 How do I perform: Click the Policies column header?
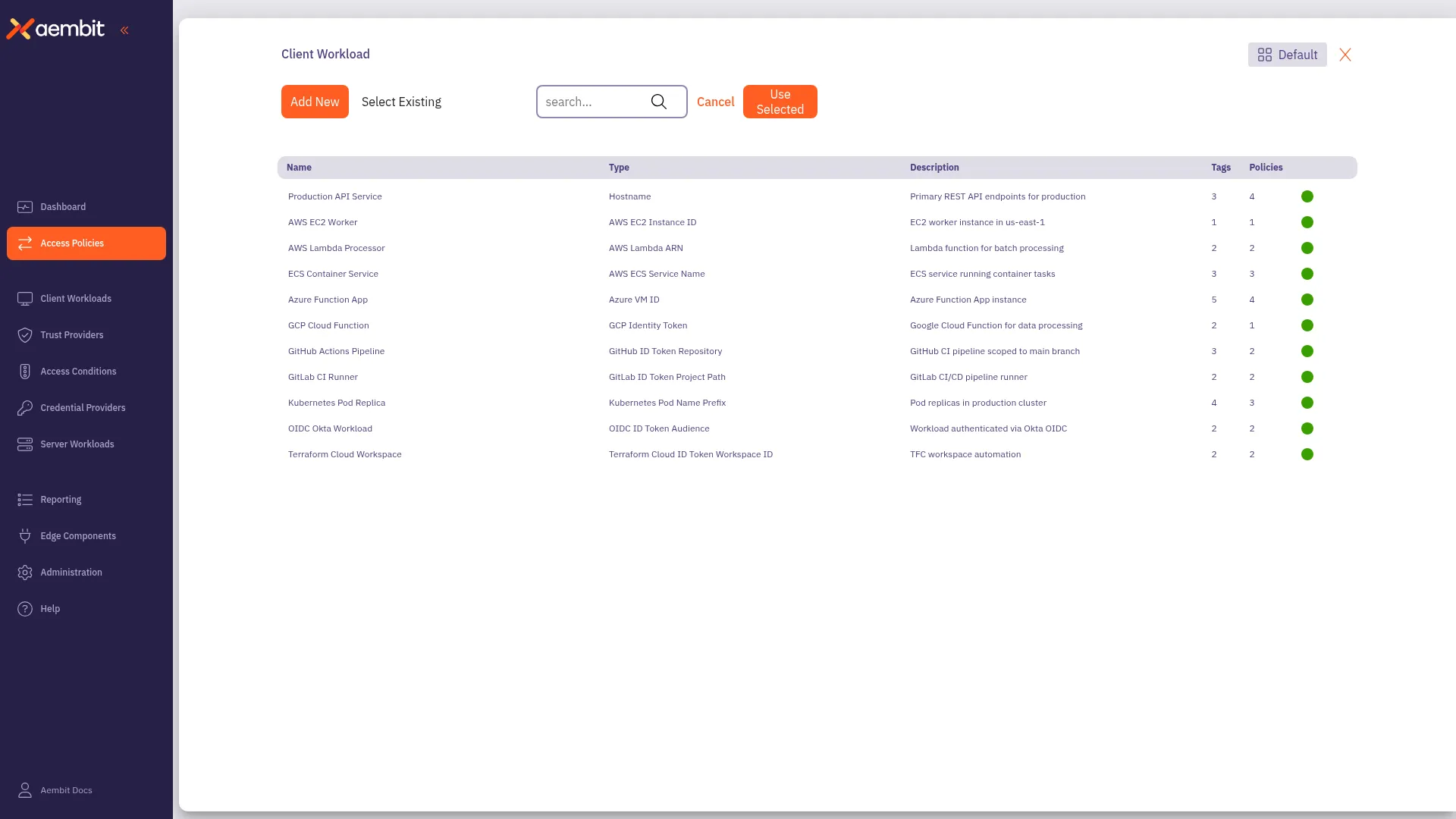(x=1266, y=168)
